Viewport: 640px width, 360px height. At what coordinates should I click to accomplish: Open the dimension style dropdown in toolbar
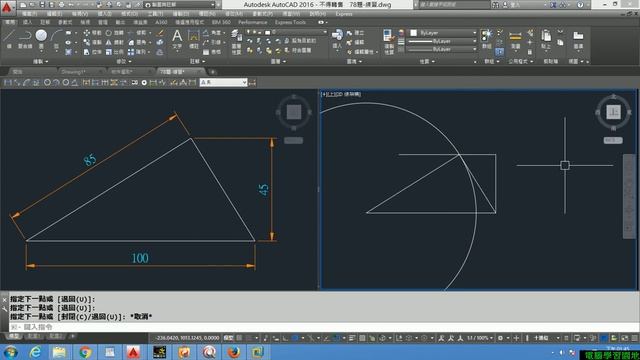point(224,82)
